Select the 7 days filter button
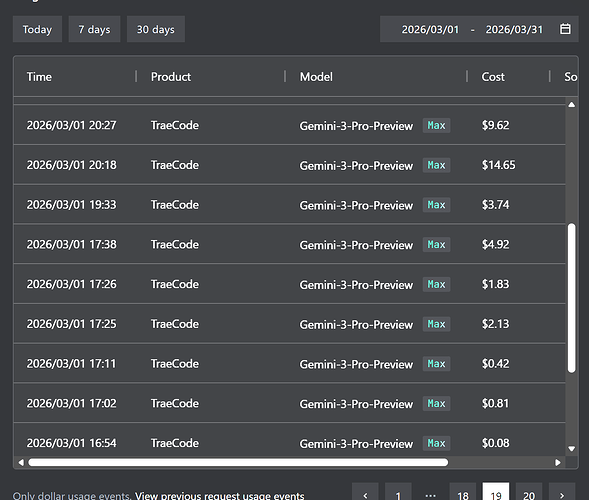589x500 pixels. [x=94, y=29]
